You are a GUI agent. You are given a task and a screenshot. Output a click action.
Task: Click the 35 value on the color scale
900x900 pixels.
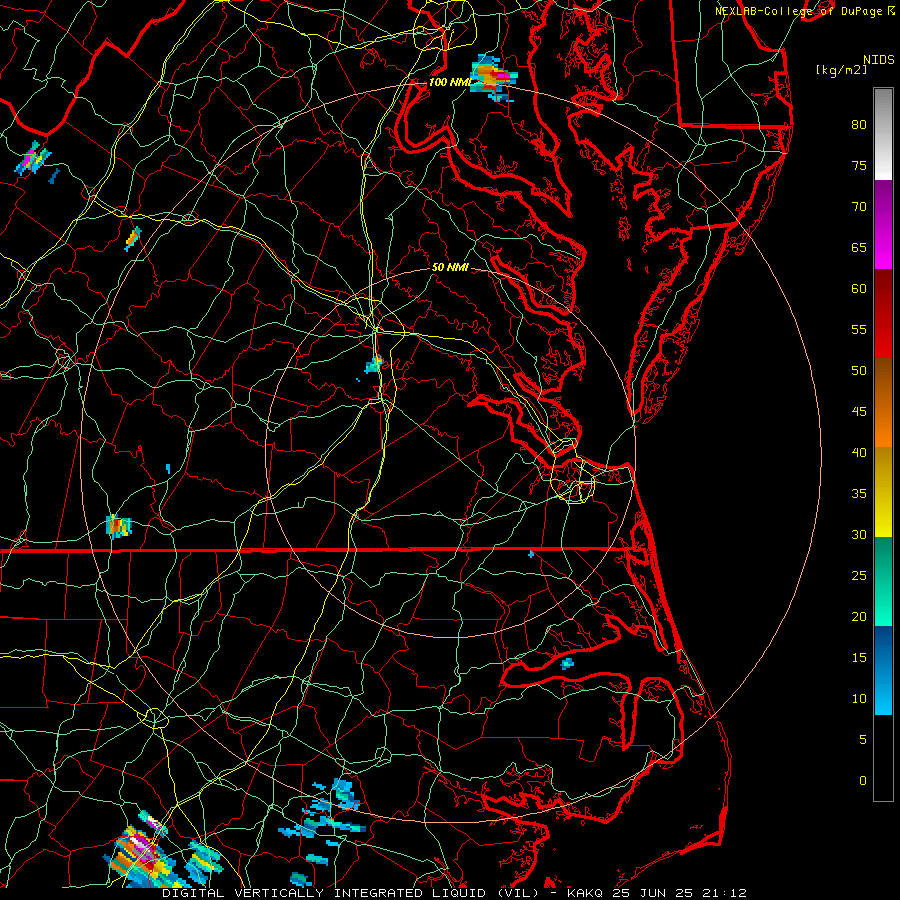(859, 494)
